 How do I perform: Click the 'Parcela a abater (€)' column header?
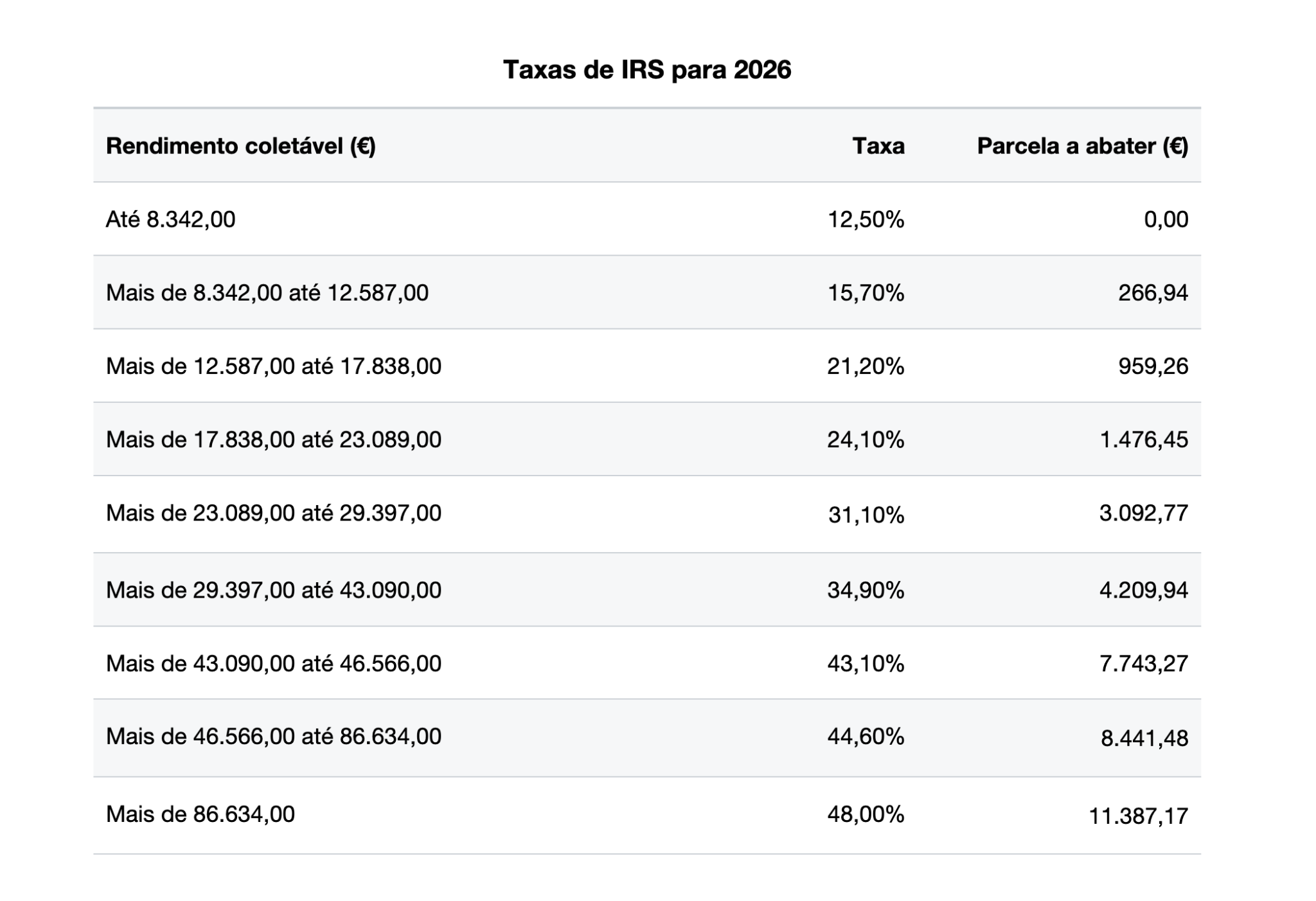1082,147
